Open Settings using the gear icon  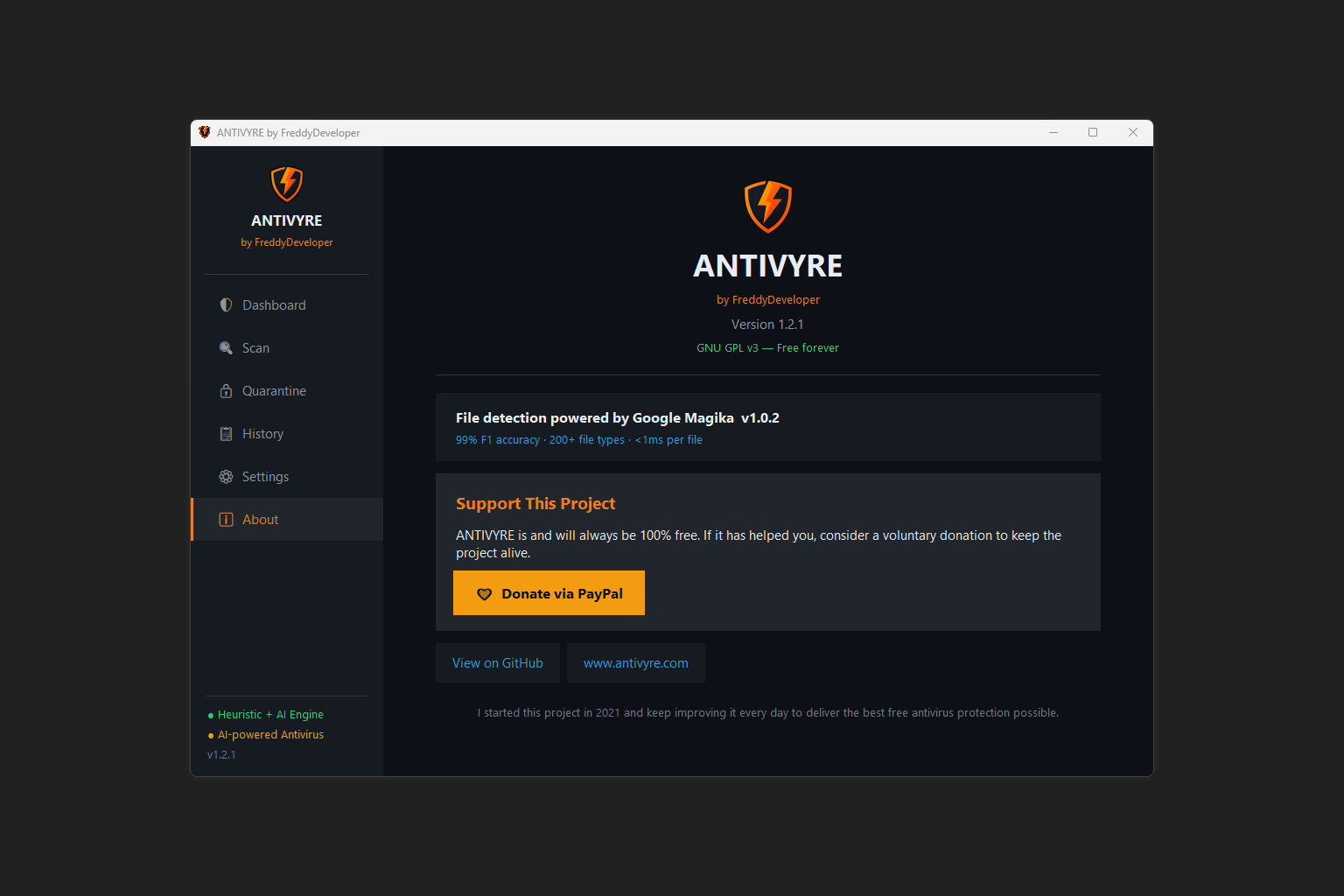point(227,476)
